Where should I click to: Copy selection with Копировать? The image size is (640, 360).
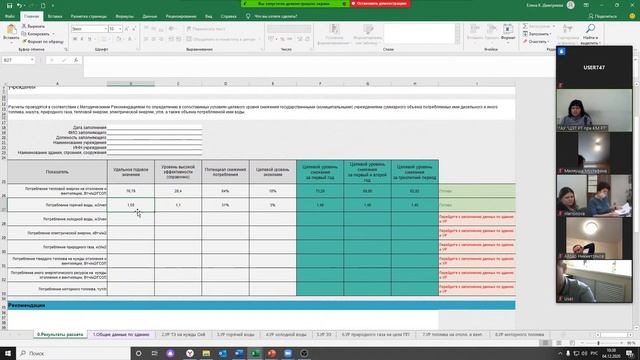(36, 34)
